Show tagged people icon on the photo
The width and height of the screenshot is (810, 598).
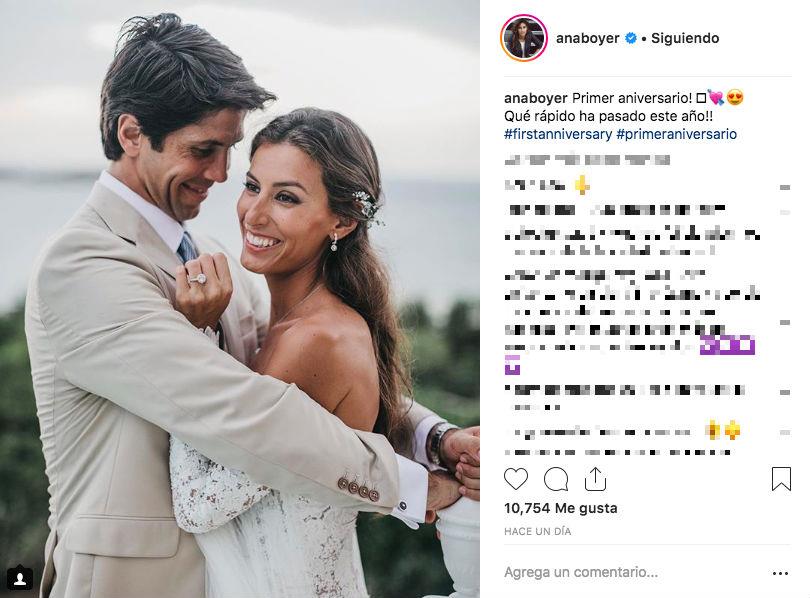(20, 579)
